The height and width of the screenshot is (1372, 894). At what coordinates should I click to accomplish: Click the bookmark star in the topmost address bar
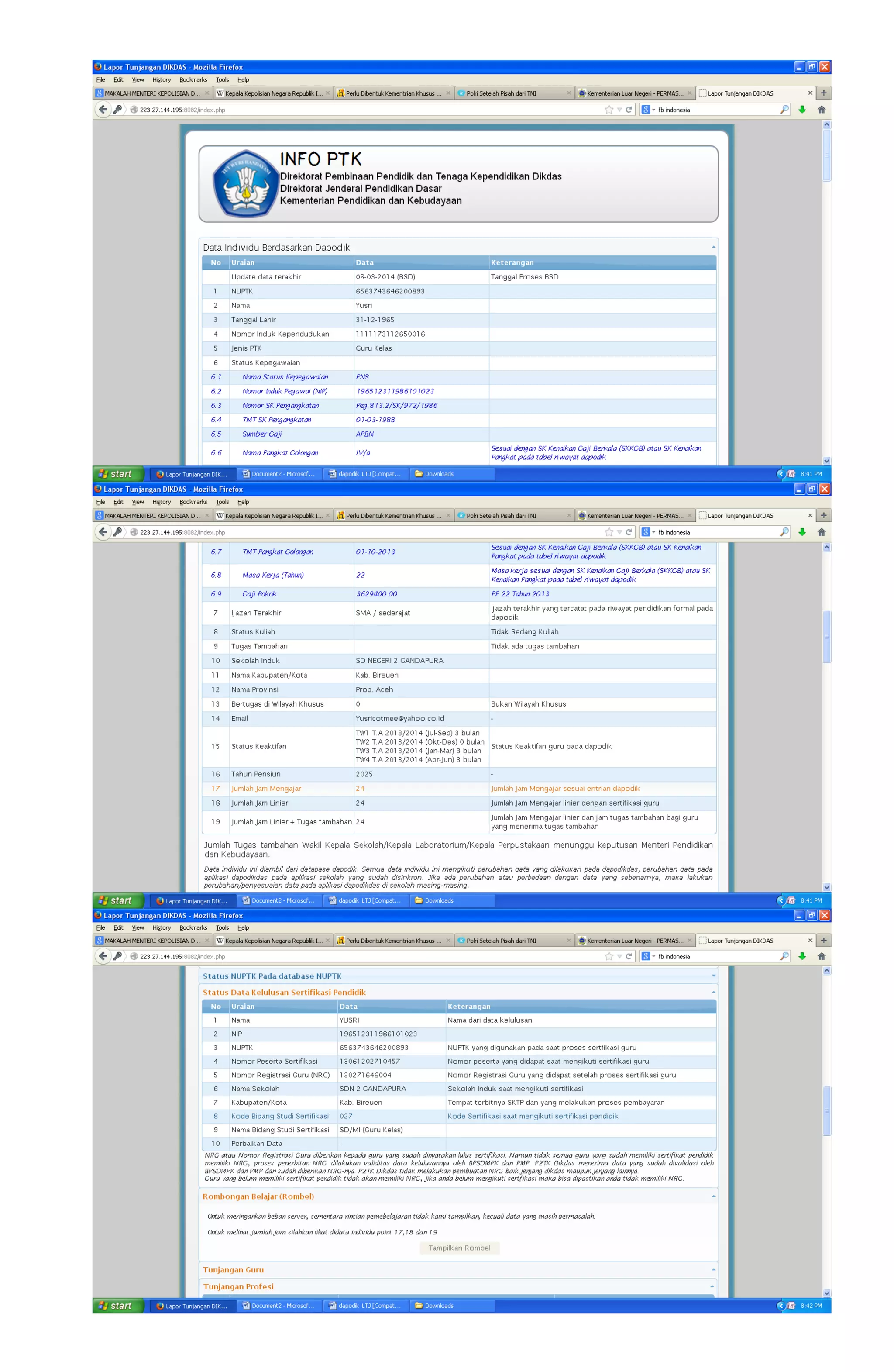[x=609, y=110]
